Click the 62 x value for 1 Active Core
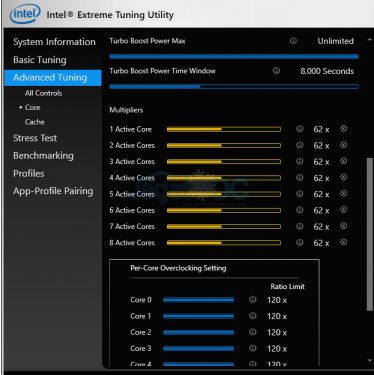The image size is (374, 375). click(321, 129)
